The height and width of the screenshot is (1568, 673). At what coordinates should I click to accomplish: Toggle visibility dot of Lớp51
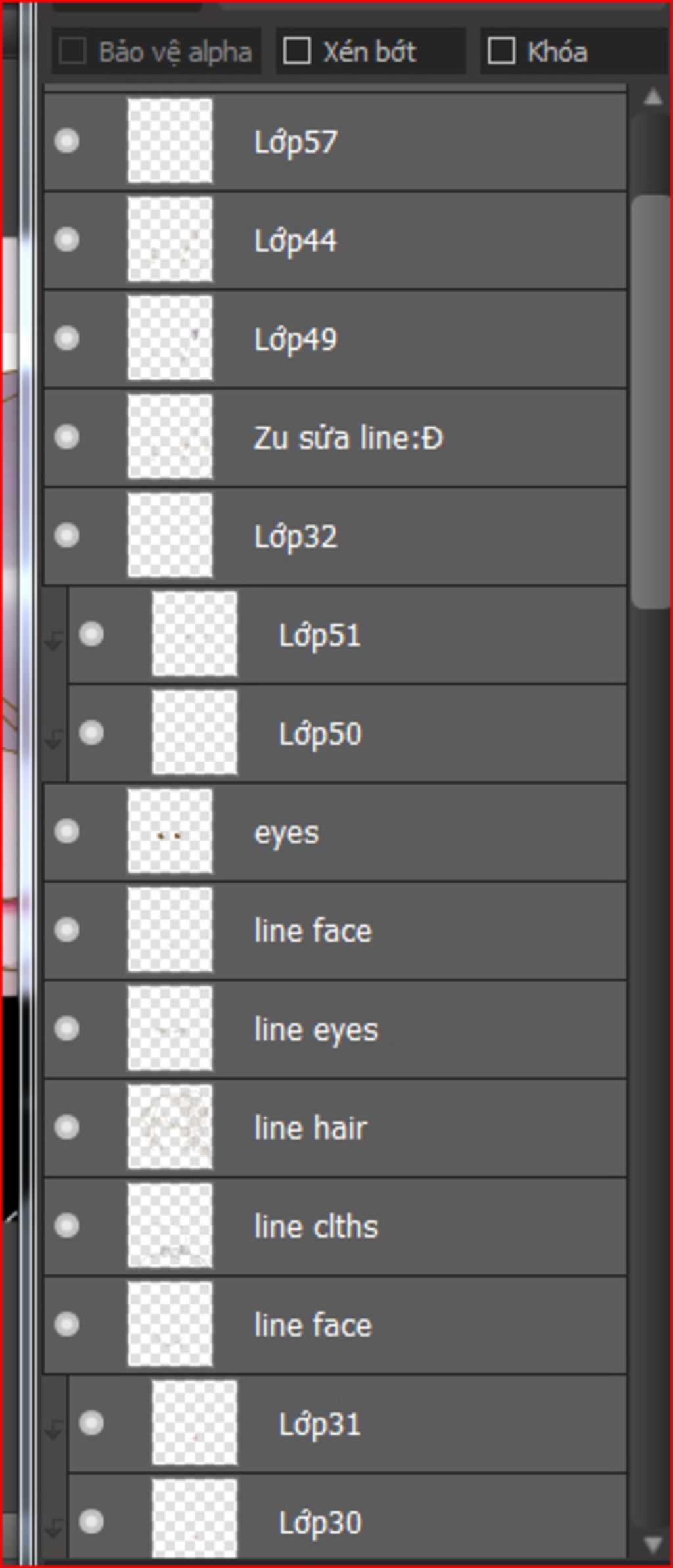91,634
